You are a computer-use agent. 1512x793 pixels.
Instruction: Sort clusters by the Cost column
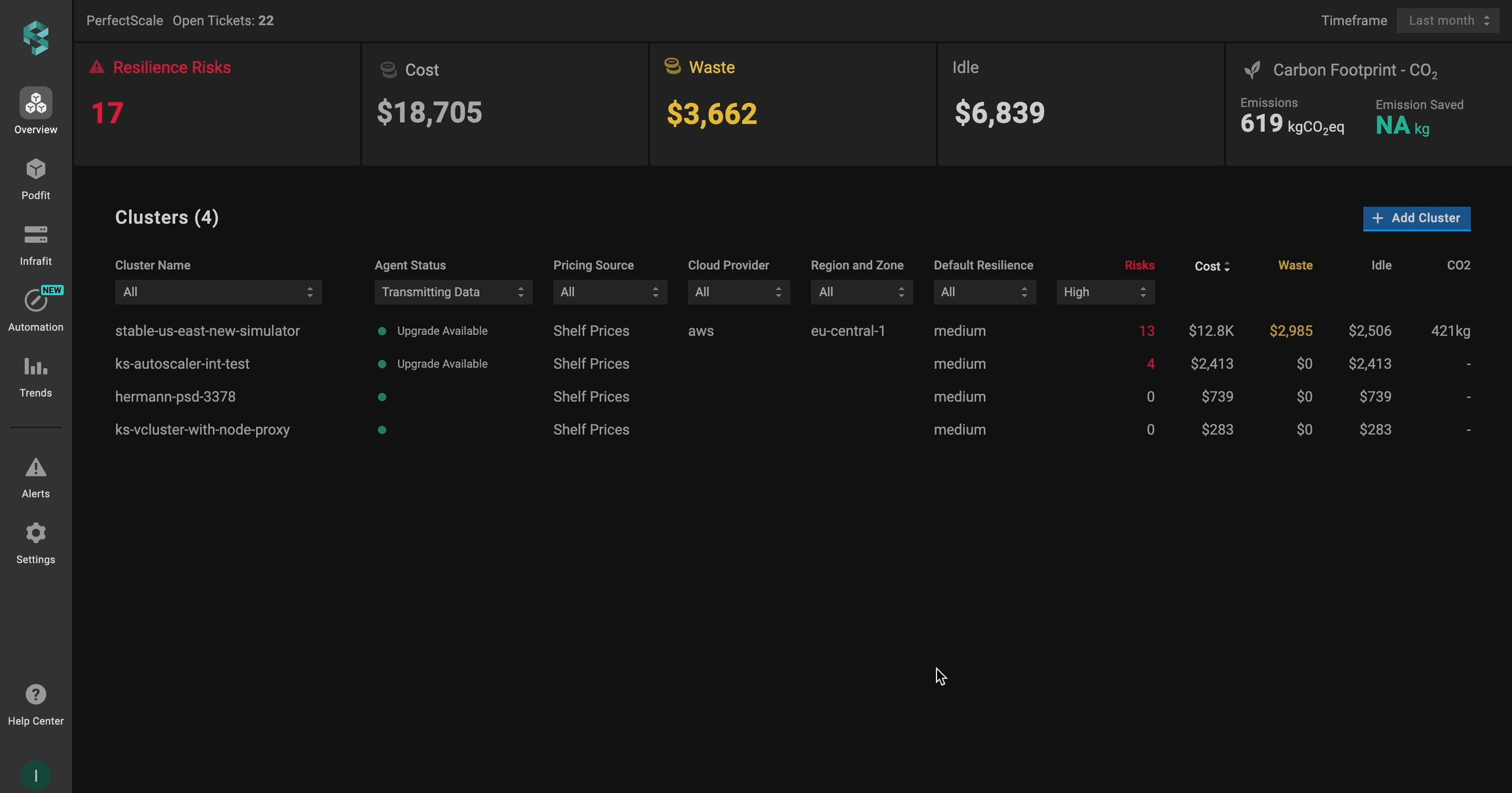tap(1211, 266)
